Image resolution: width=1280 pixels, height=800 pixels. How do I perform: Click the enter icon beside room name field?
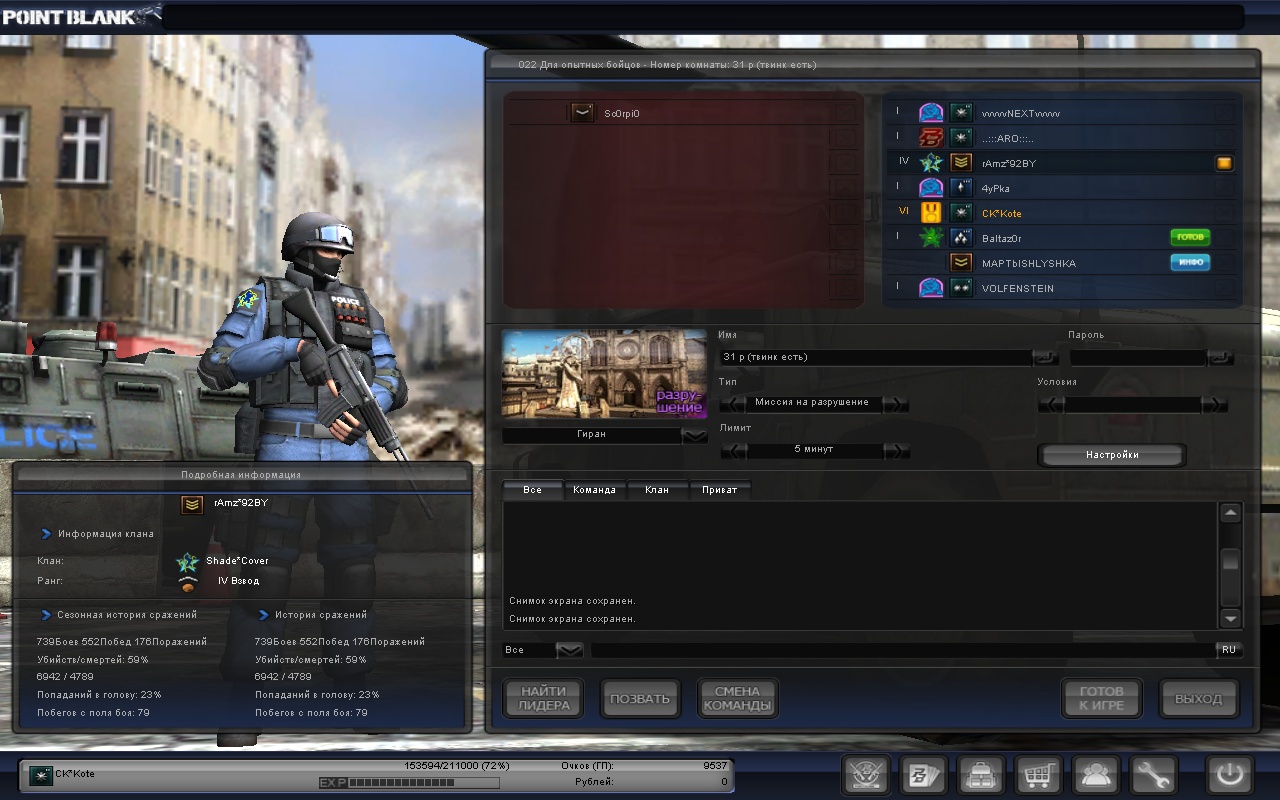click(x=1045, y=357)
